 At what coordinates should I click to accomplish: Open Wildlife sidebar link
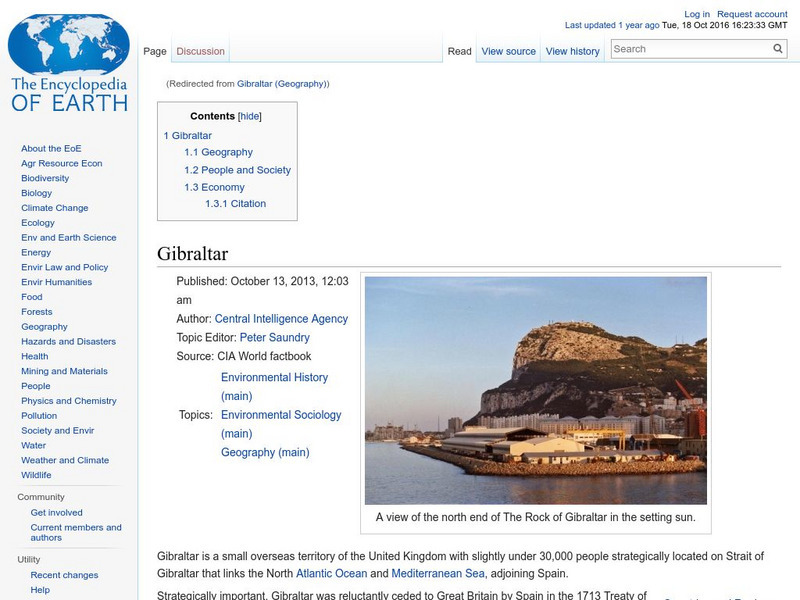click(36, 474)
